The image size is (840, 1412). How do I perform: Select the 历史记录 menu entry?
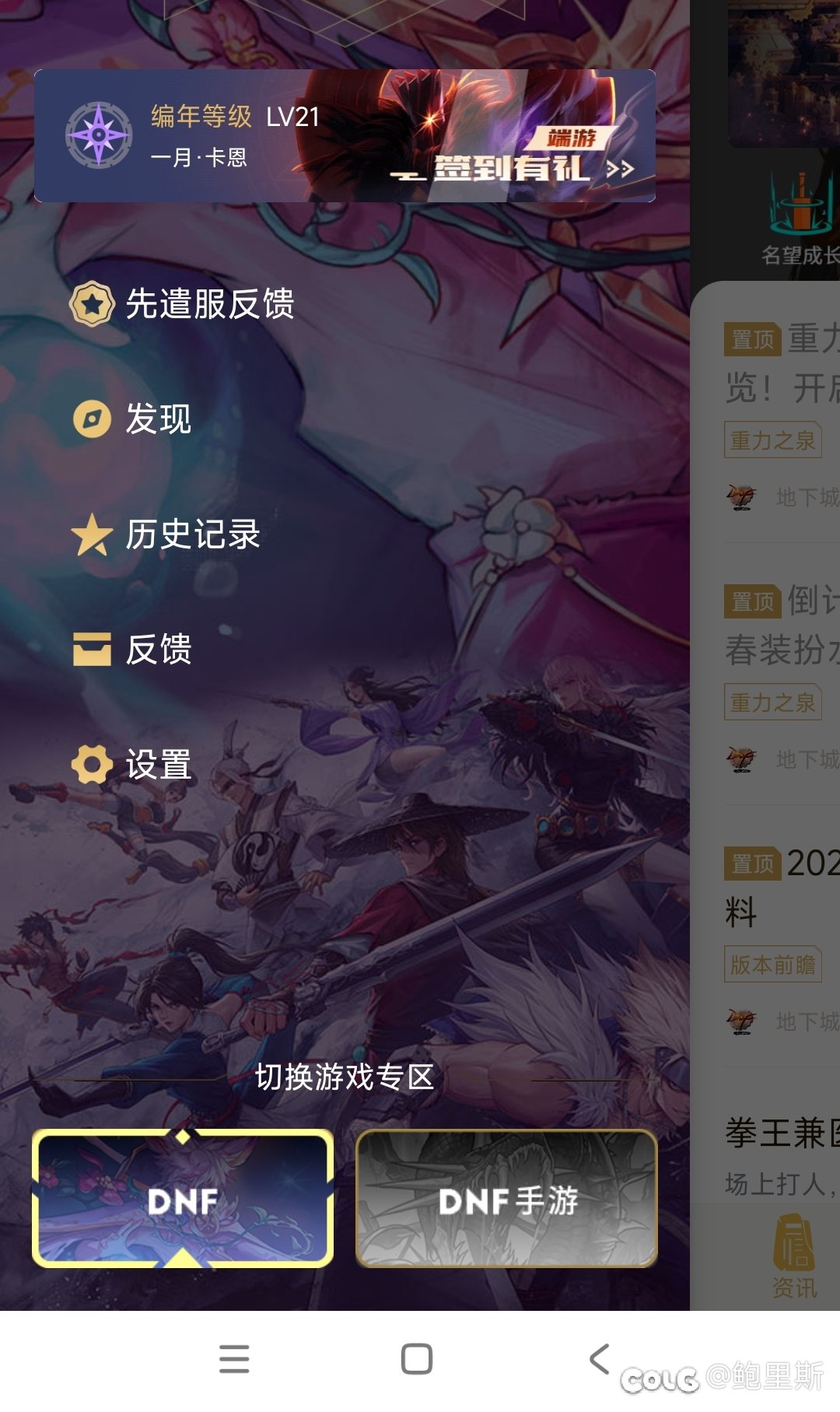click(x=166, y=534)
